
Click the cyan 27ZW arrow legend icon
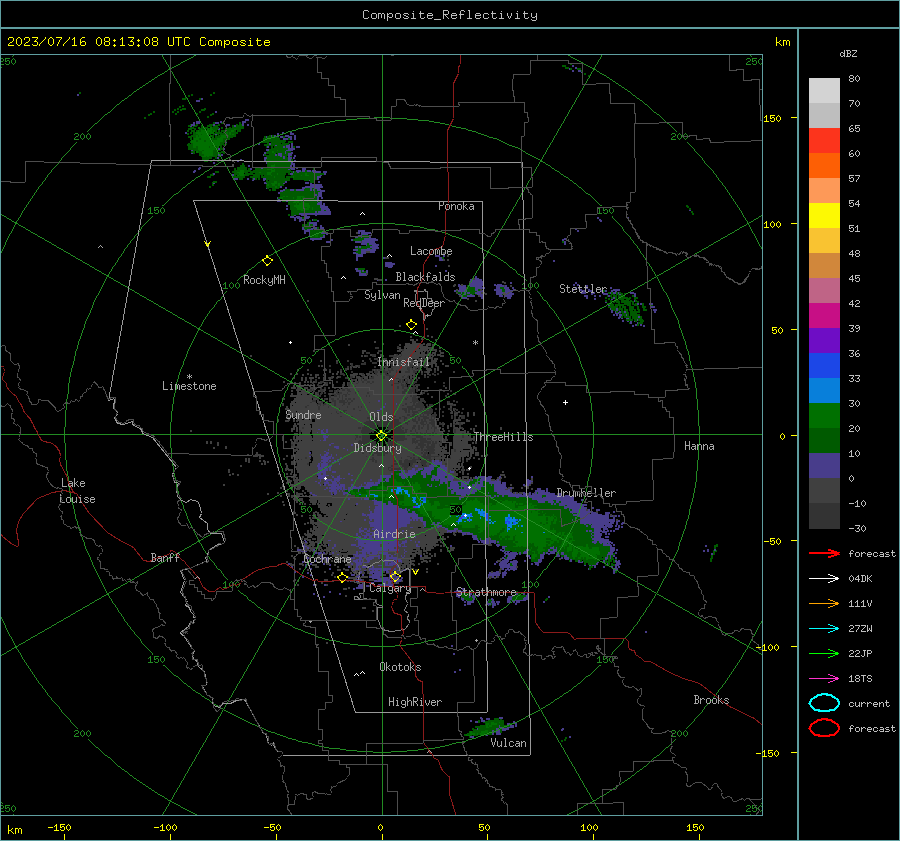(824, 629)
